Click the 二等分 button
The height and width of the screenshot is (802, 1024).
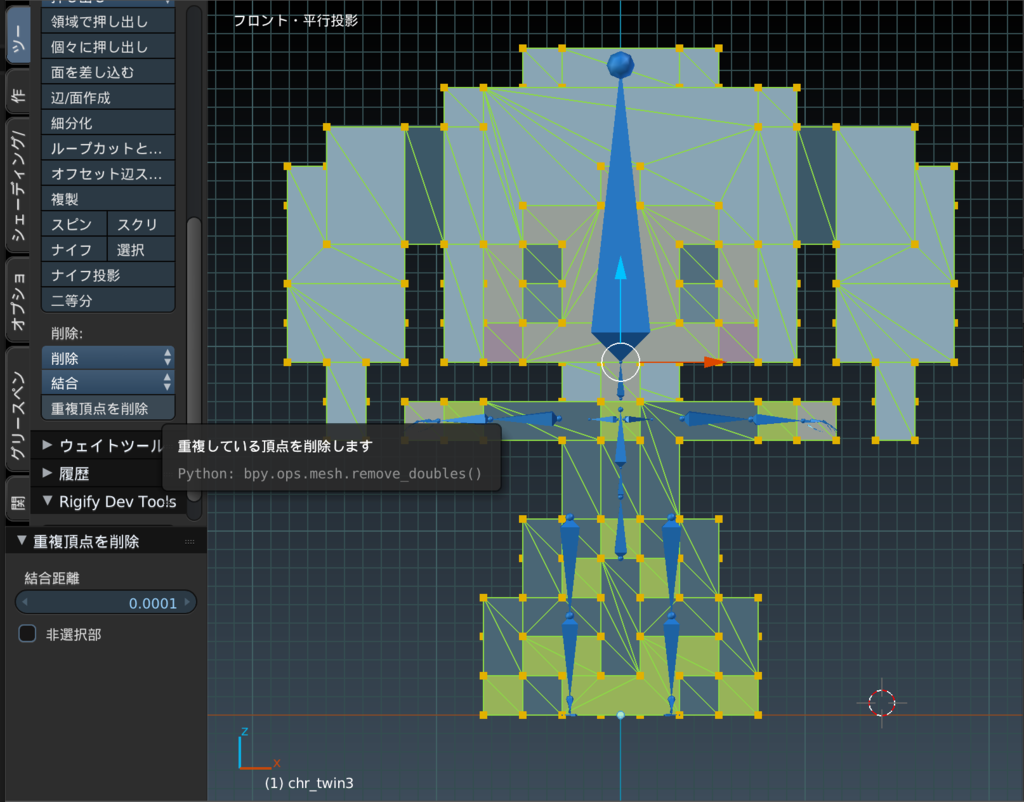coord(108,300)
